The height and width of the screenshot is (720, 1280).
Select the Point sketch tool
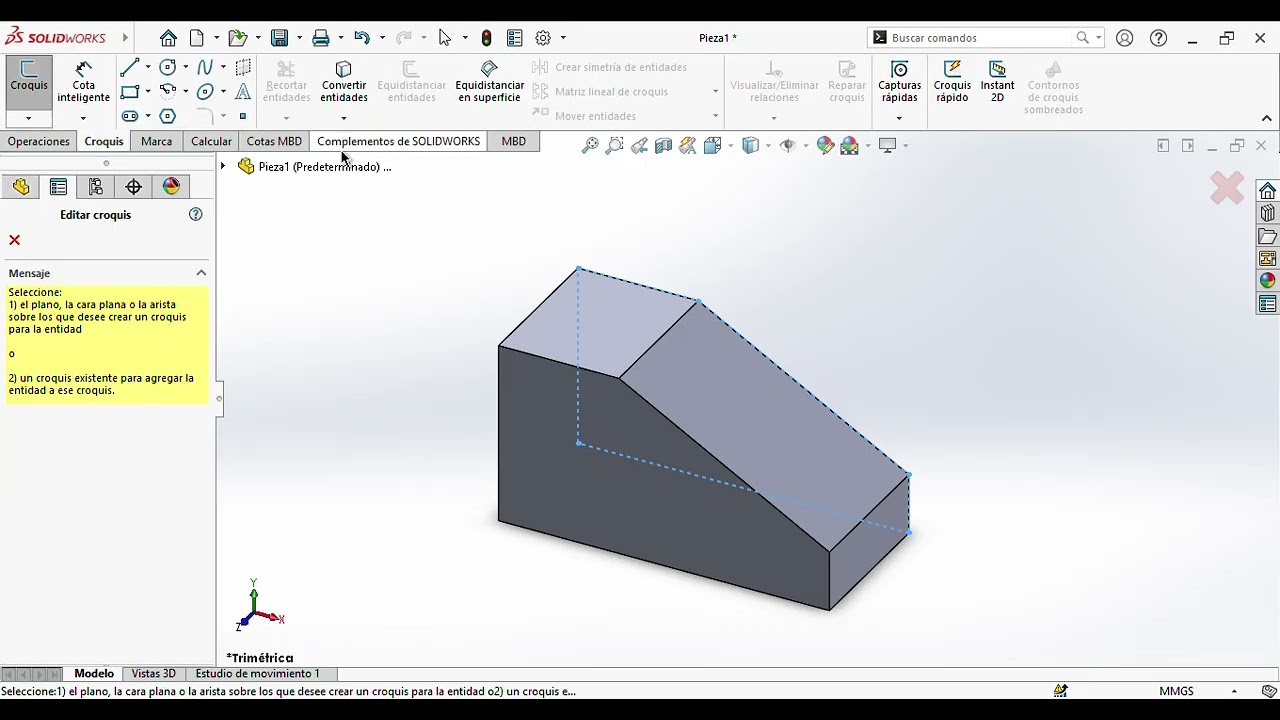click(x=243, y=116)
